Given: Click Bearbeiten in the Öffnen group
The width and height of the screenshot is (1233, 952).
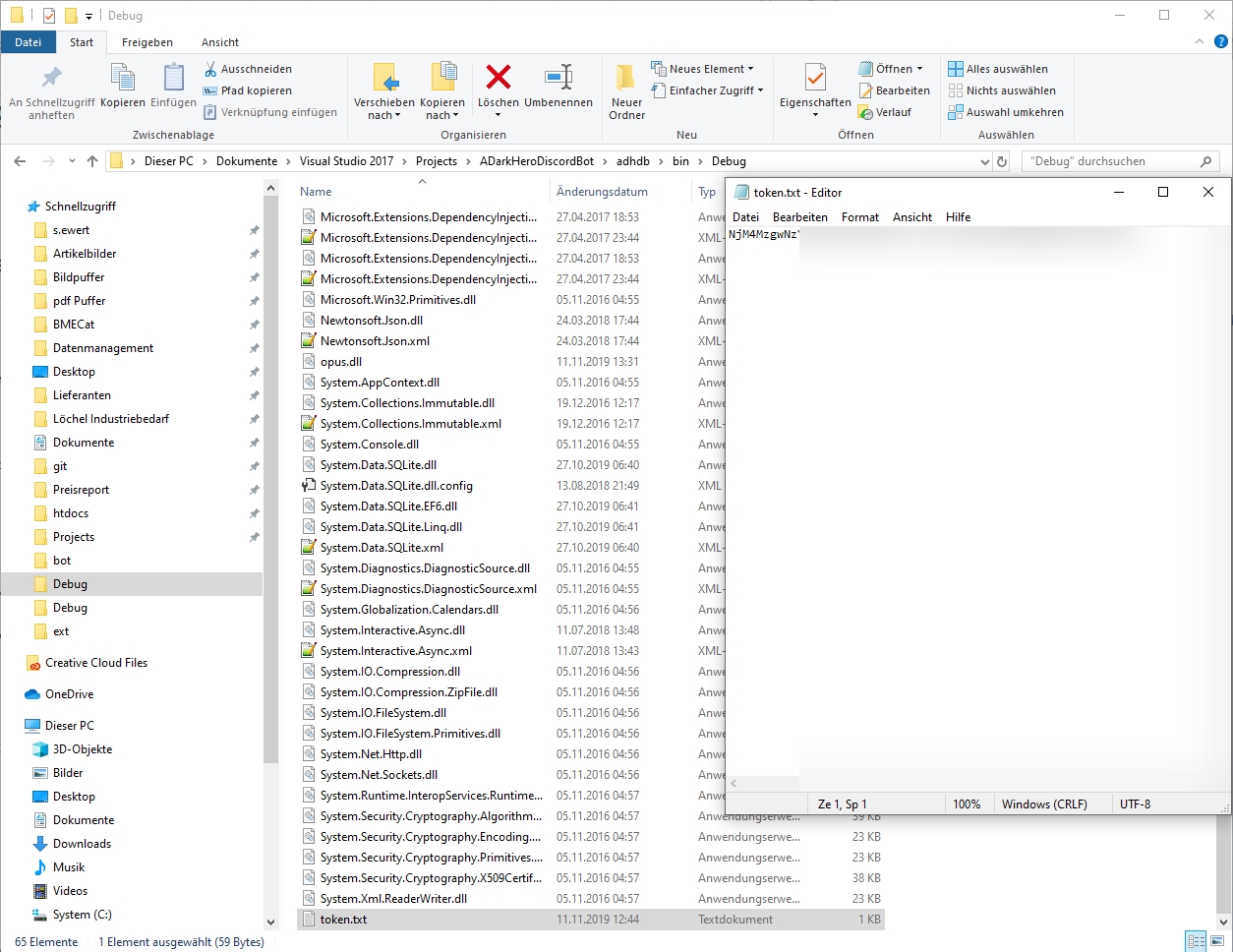Looking at the screenshot, I should [894, 90].
